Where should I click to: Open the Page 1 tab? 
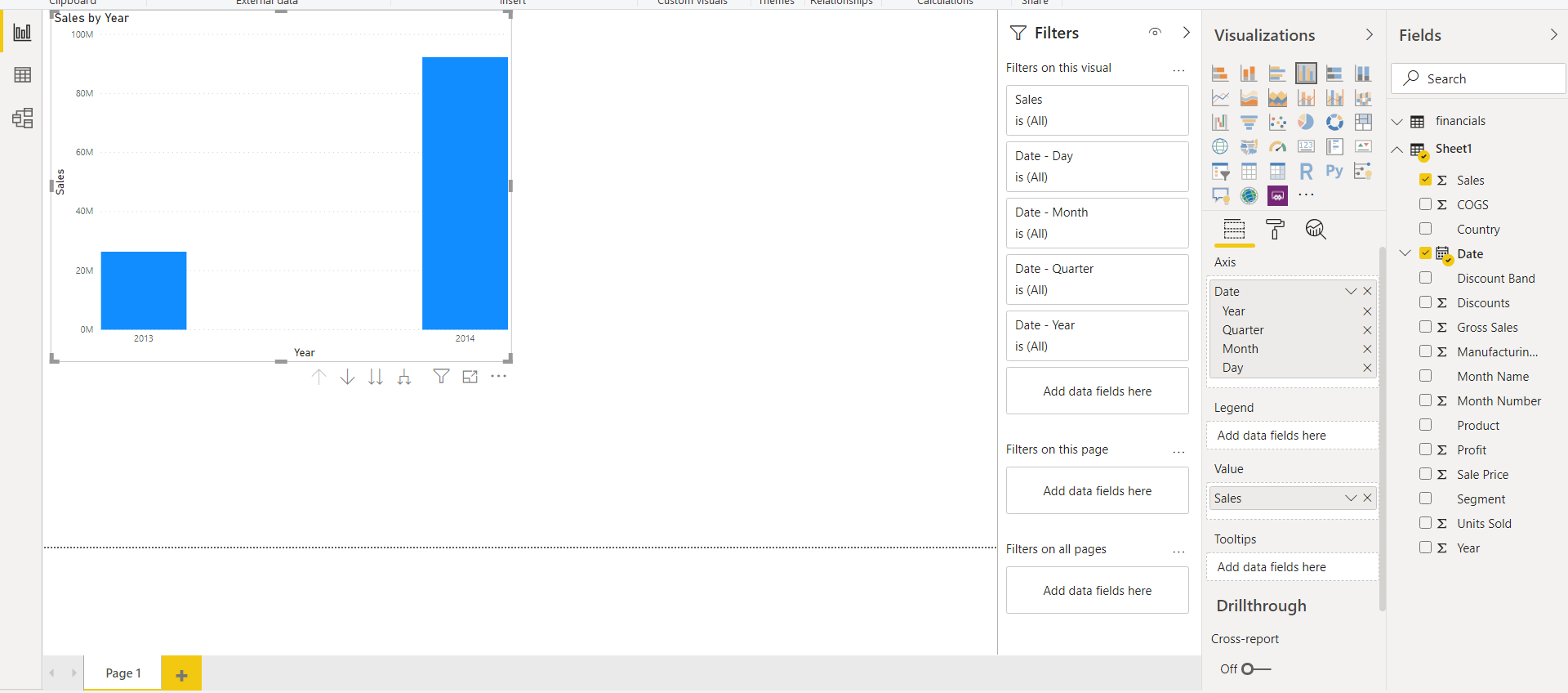[122, 673]
